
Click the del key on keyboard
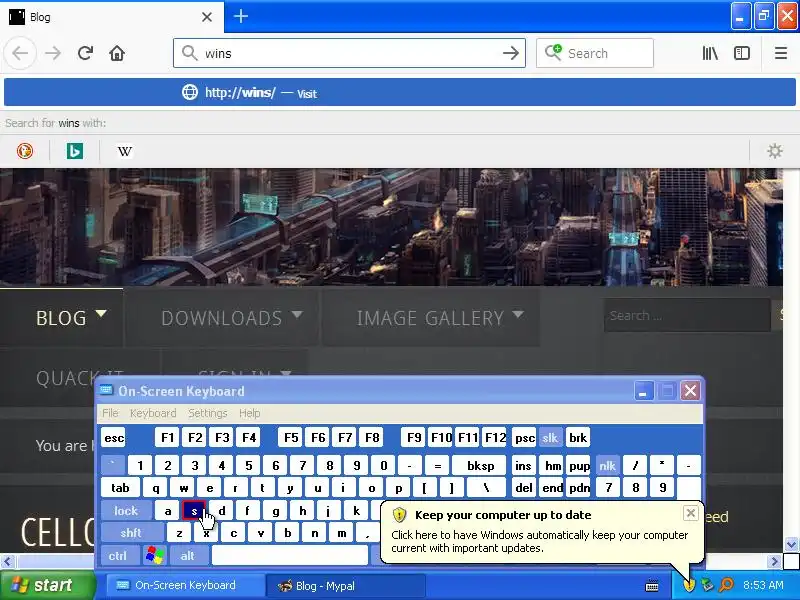(523, 488)
